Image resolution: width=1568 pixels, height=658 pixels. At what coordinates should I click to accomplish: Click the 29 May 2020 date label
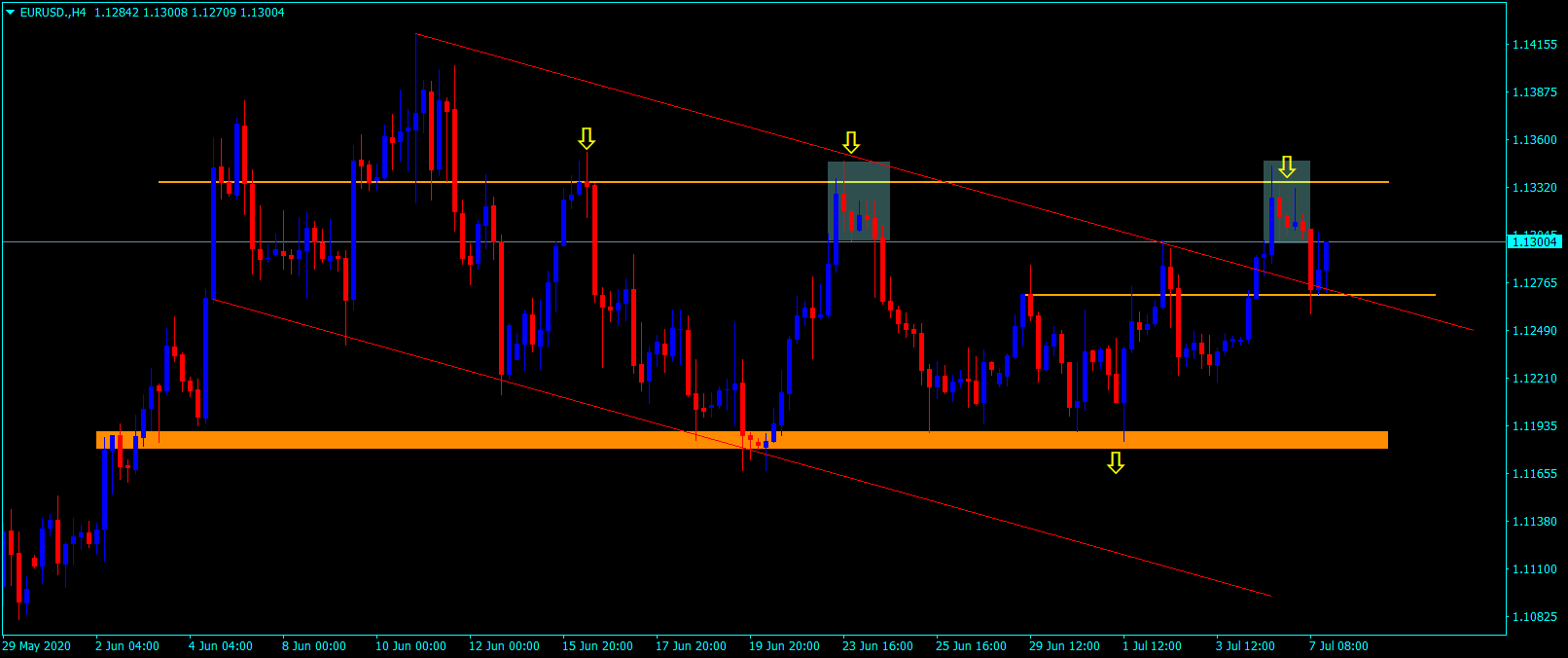(37, 646)
